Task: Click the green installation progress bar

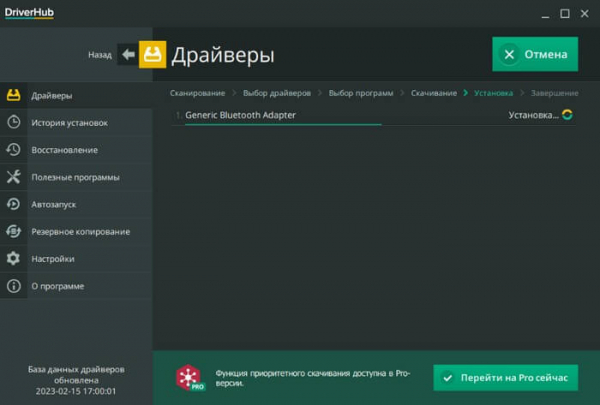Action: (283, 124)
